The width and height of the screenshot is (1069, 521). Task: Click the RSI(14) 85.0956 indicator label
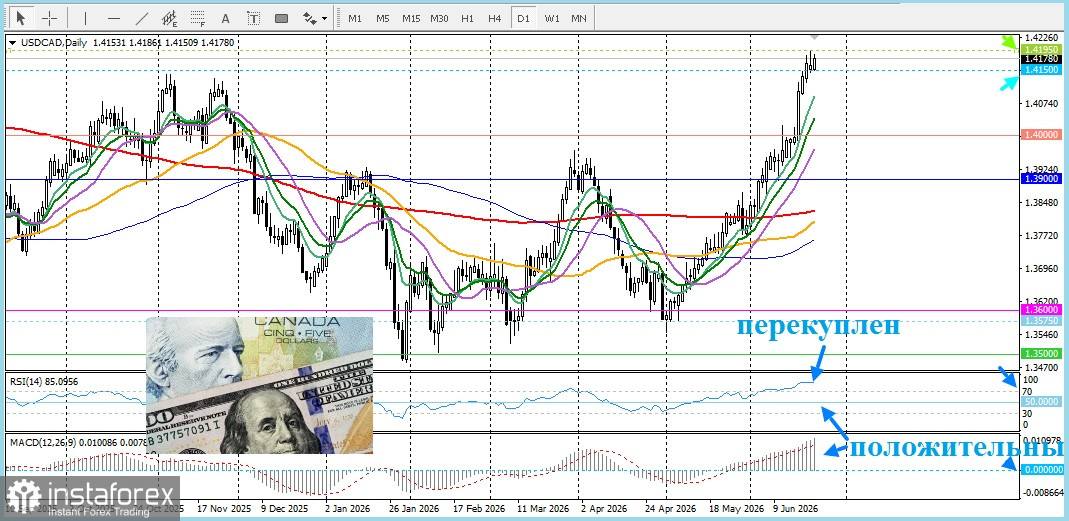[44, 381]
